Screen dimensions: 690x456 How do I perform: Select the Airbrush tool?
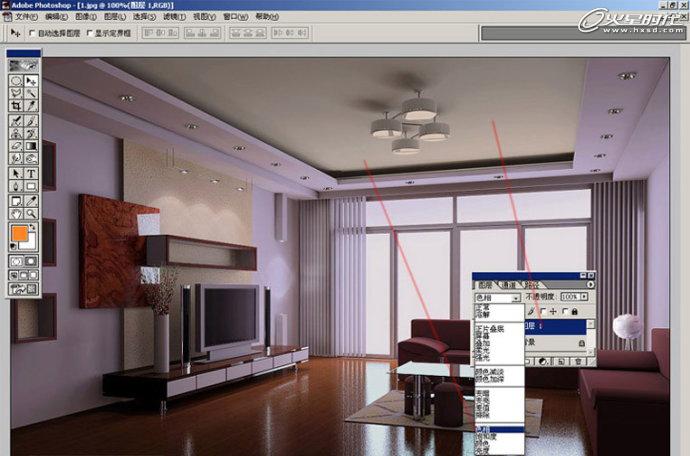(16, 121)
